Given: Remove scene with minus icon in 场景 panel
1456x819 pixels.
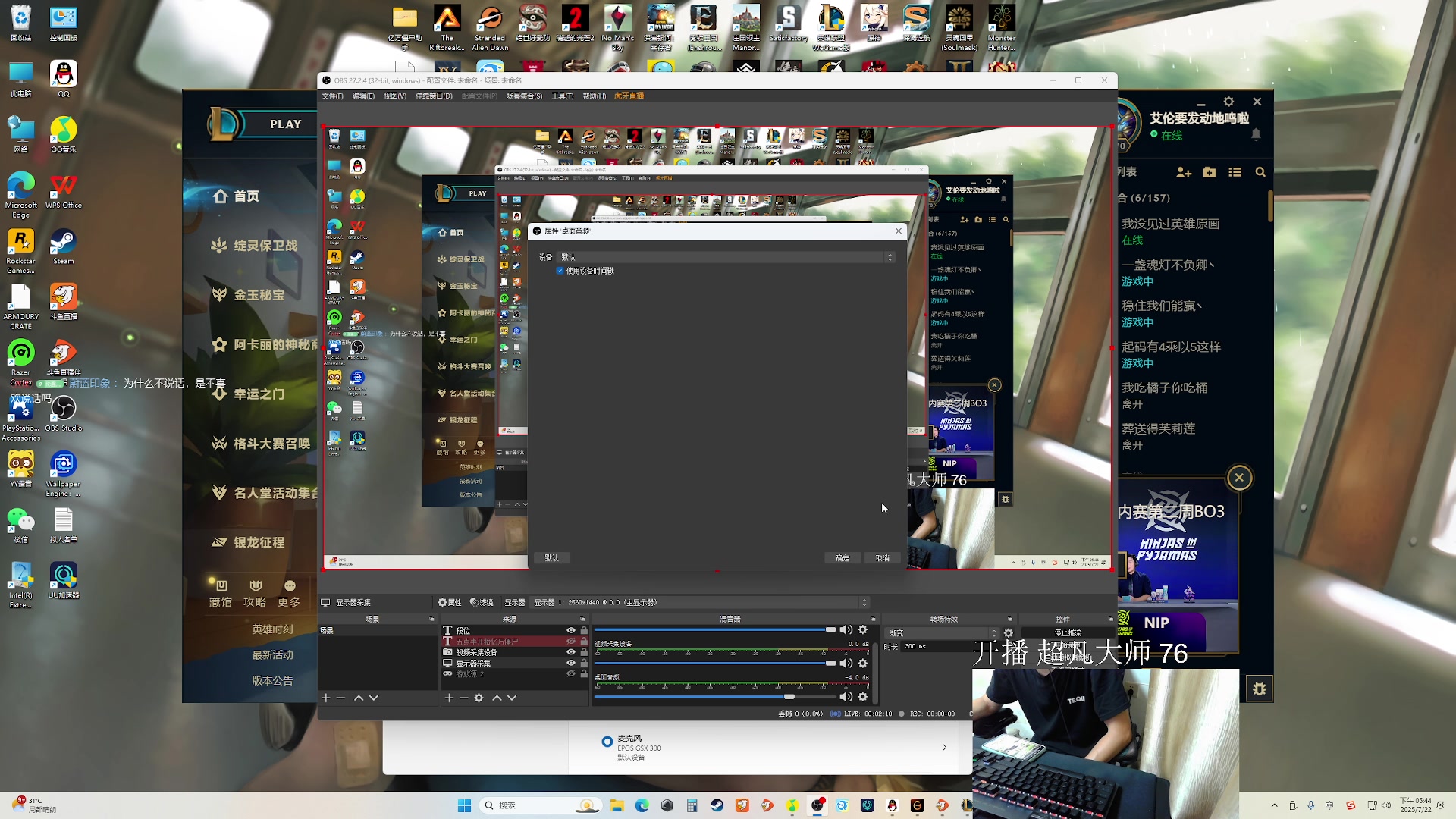Looking at the screenshot, I should click(x=340, y=698).
